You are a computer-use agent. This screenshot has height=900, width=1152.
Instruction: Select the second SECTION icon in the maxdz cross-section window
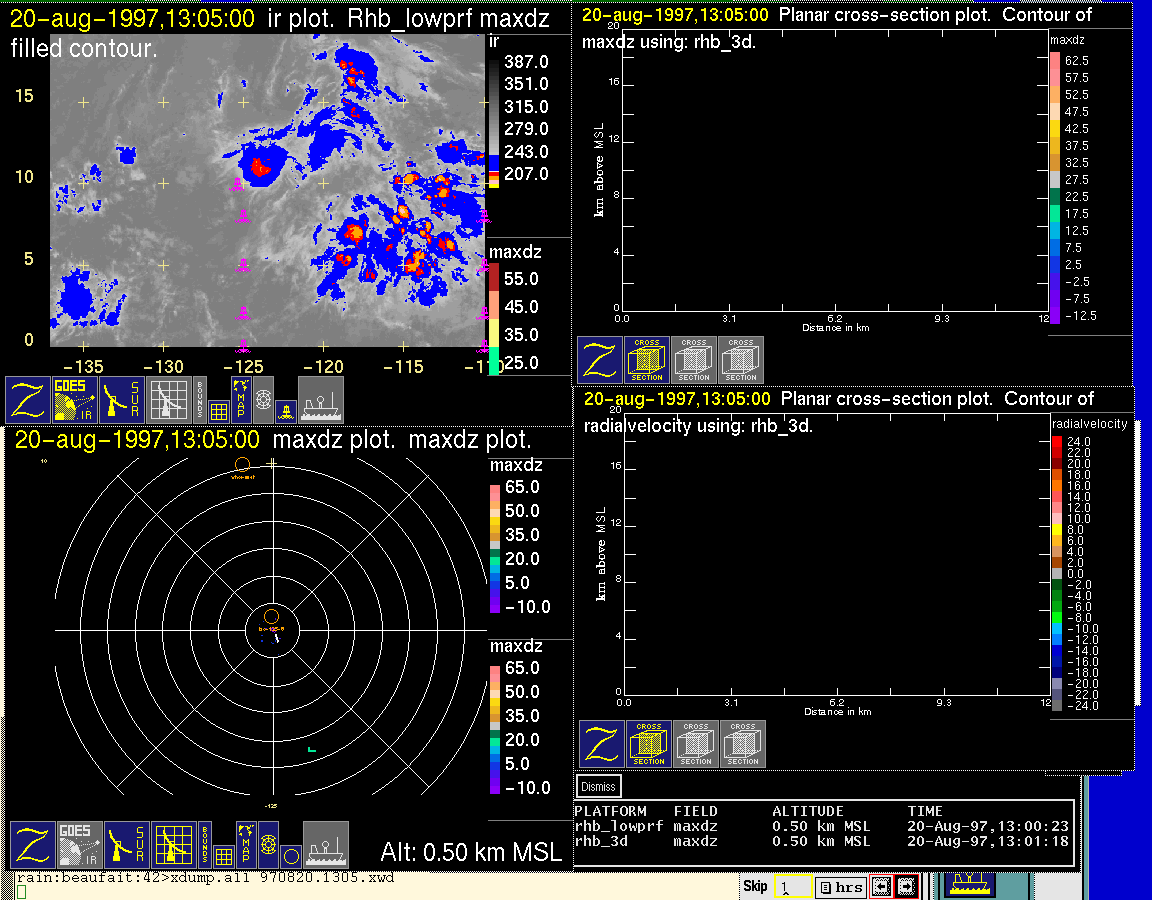pos(695,360)
